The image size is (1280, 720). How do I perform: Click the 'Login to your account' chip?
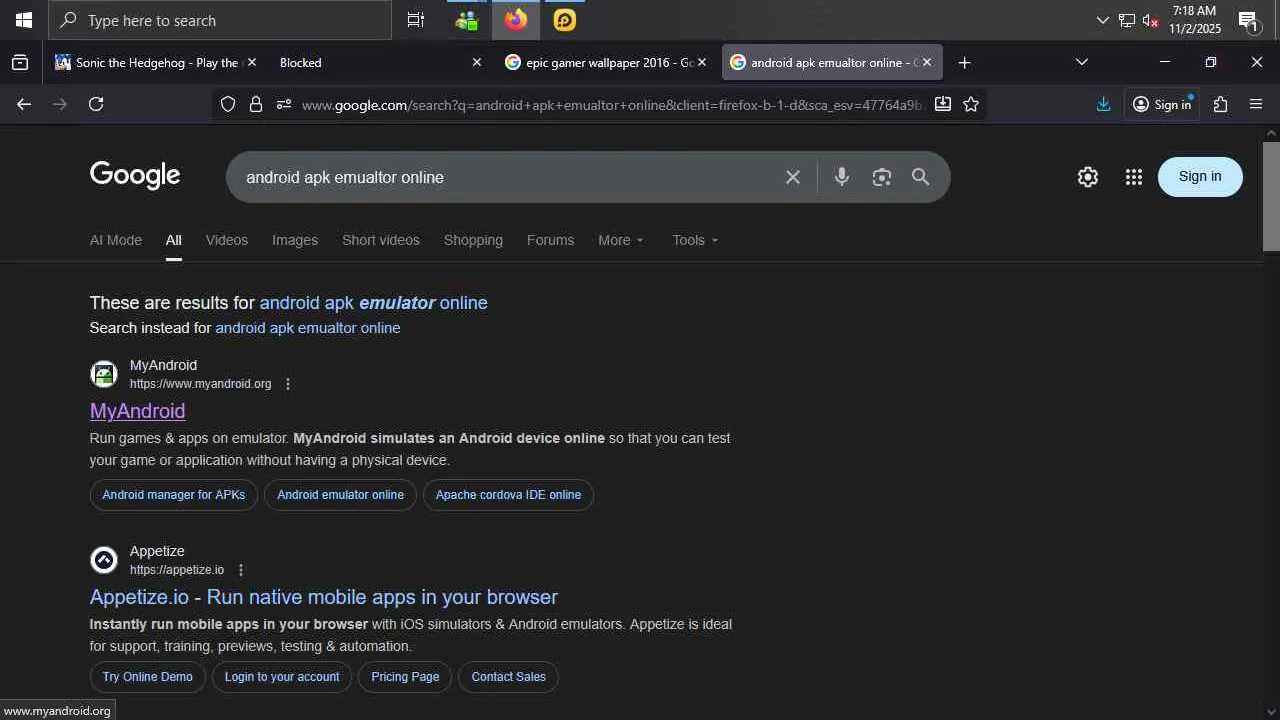point(282,677)
